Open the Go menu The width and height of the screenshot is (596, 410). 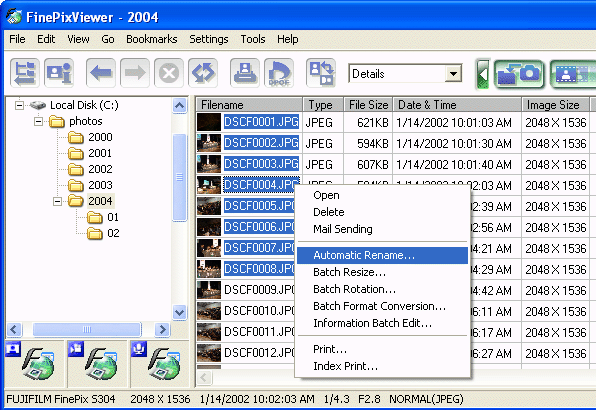tap(108, 39)
